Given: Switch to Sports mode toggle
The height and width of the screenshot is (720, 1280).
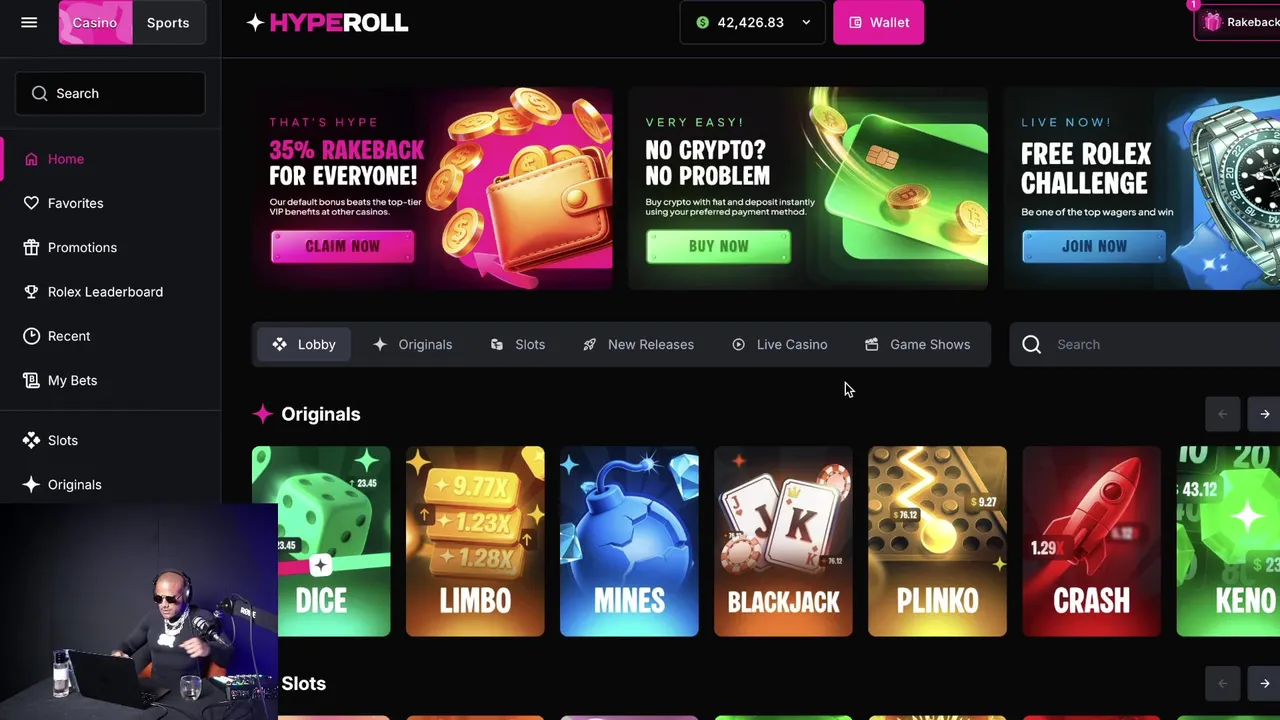Looking at the screenshot, I should point(168,22).
